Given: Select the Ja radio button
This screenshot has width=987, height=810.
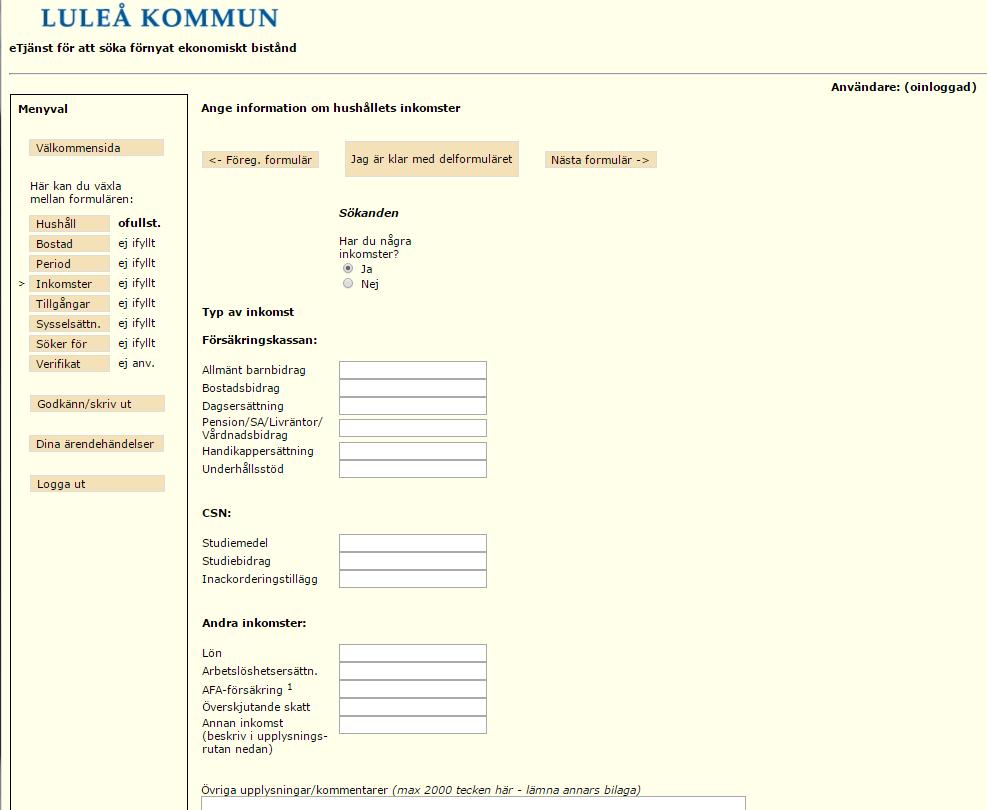Looking at the screenshot, I should (348, 268).
